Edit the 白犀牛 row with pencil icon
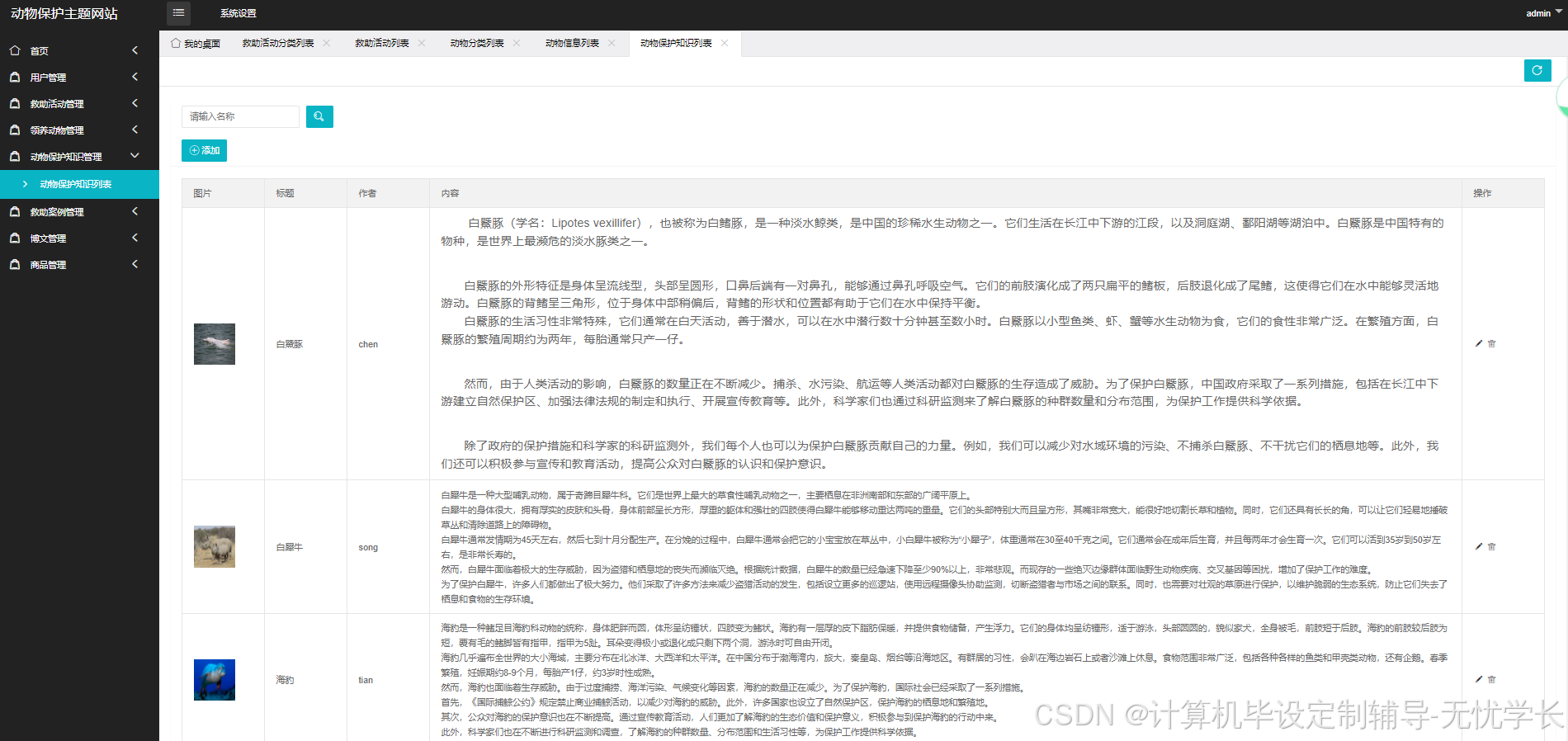 point(1479,546)
